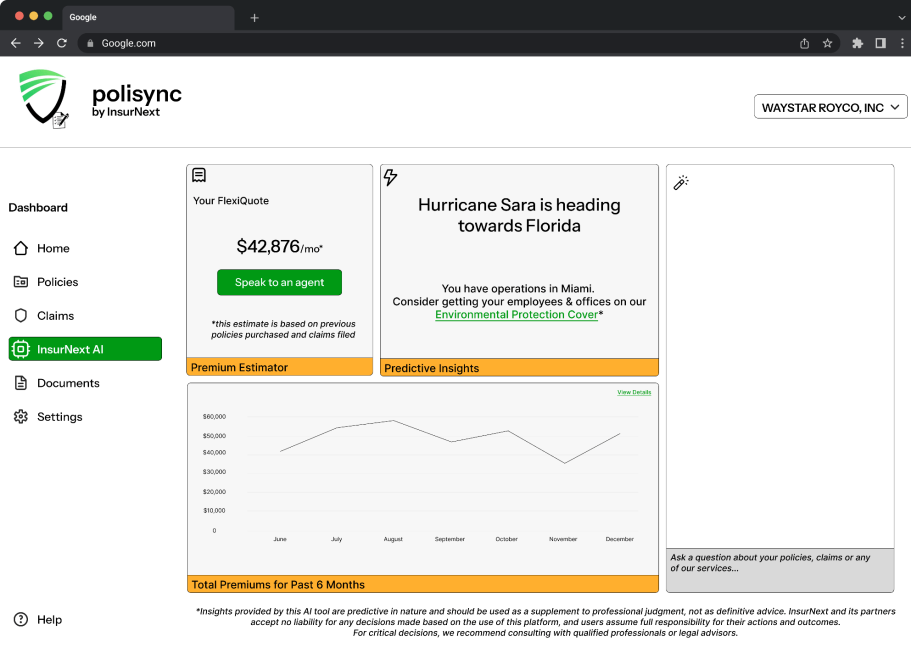Viewport: 911px width, 653px height.
Task: Open the browser tab list chevron
Action: tap(902, 17)
